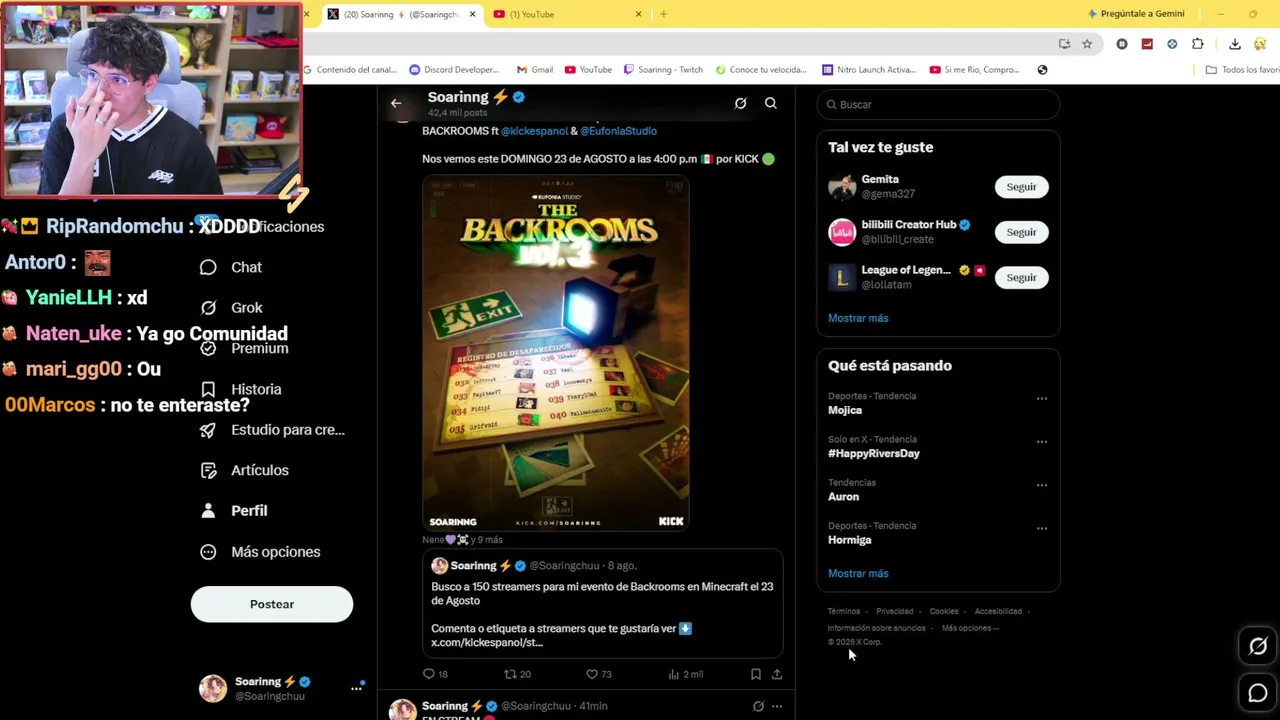
Task: Follow Gemita
Action: (1021, 187)
